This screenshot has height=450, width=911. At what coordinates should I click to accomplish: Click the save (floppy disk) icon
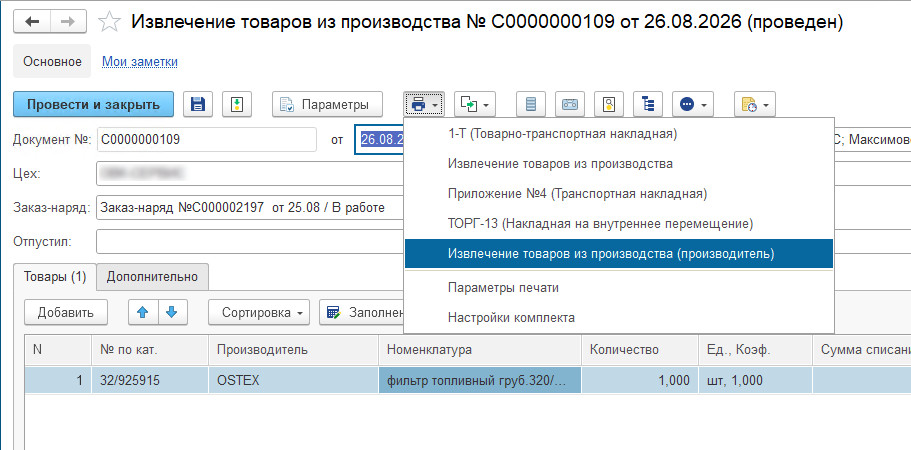pyautogui.click(x=198, y=105)
